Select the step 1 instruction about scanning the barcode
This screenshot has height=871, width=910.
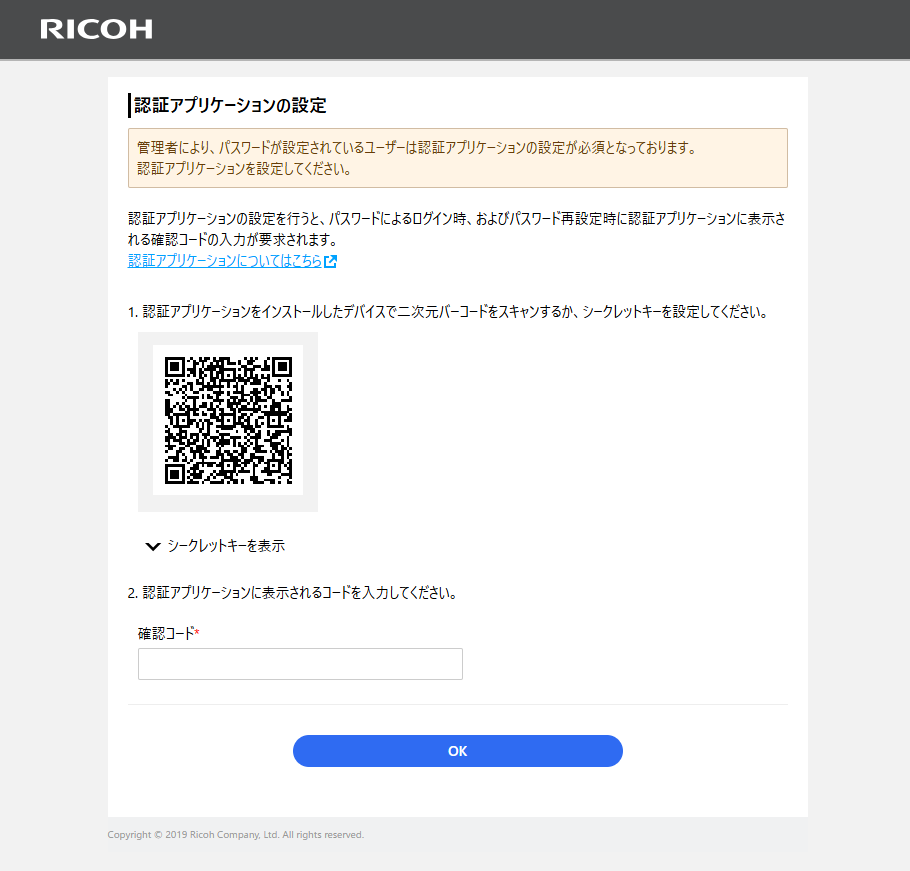tap(448, 312)
